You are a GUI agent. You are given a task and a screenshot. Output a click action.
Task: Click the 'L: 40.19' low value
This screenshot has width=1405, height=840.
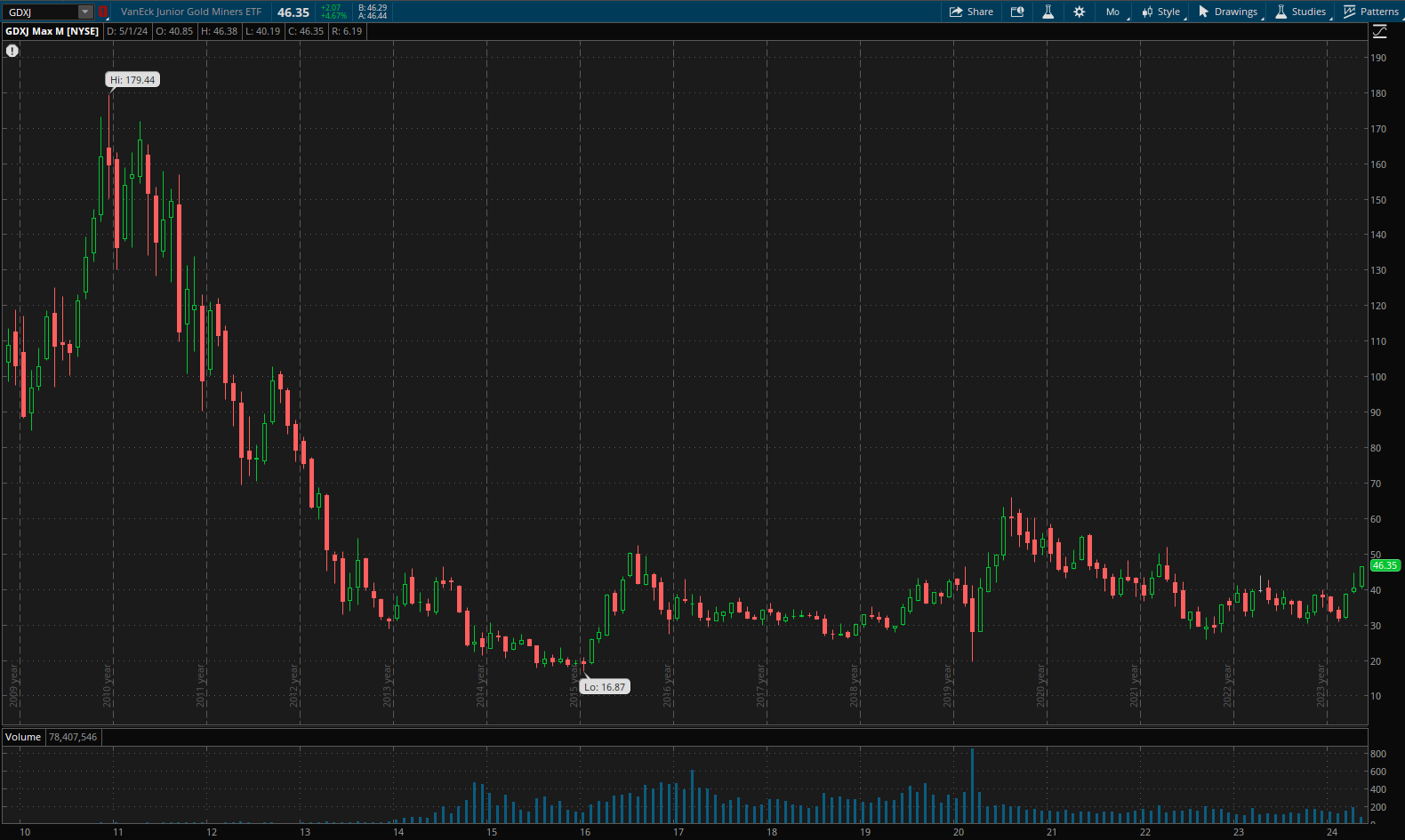[262, 31]
